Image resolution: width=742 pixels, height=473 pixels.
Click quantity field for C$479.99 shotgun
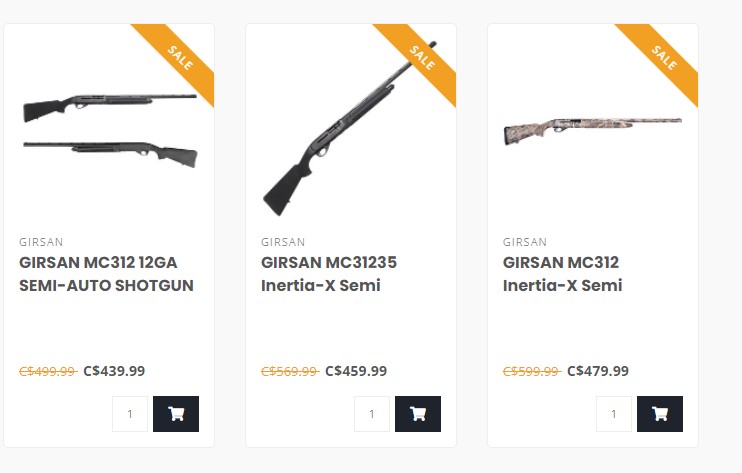[x=614, y=414]
